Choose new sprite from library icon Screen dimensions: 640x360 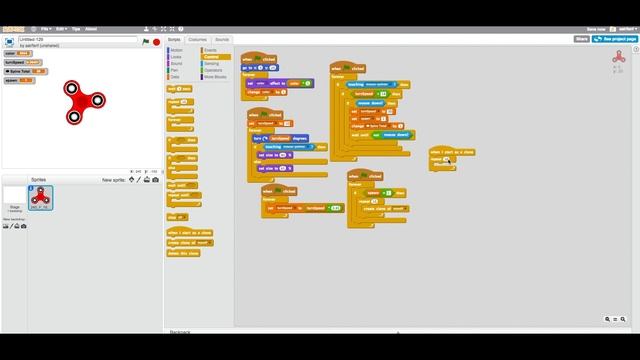pos(131,180)
